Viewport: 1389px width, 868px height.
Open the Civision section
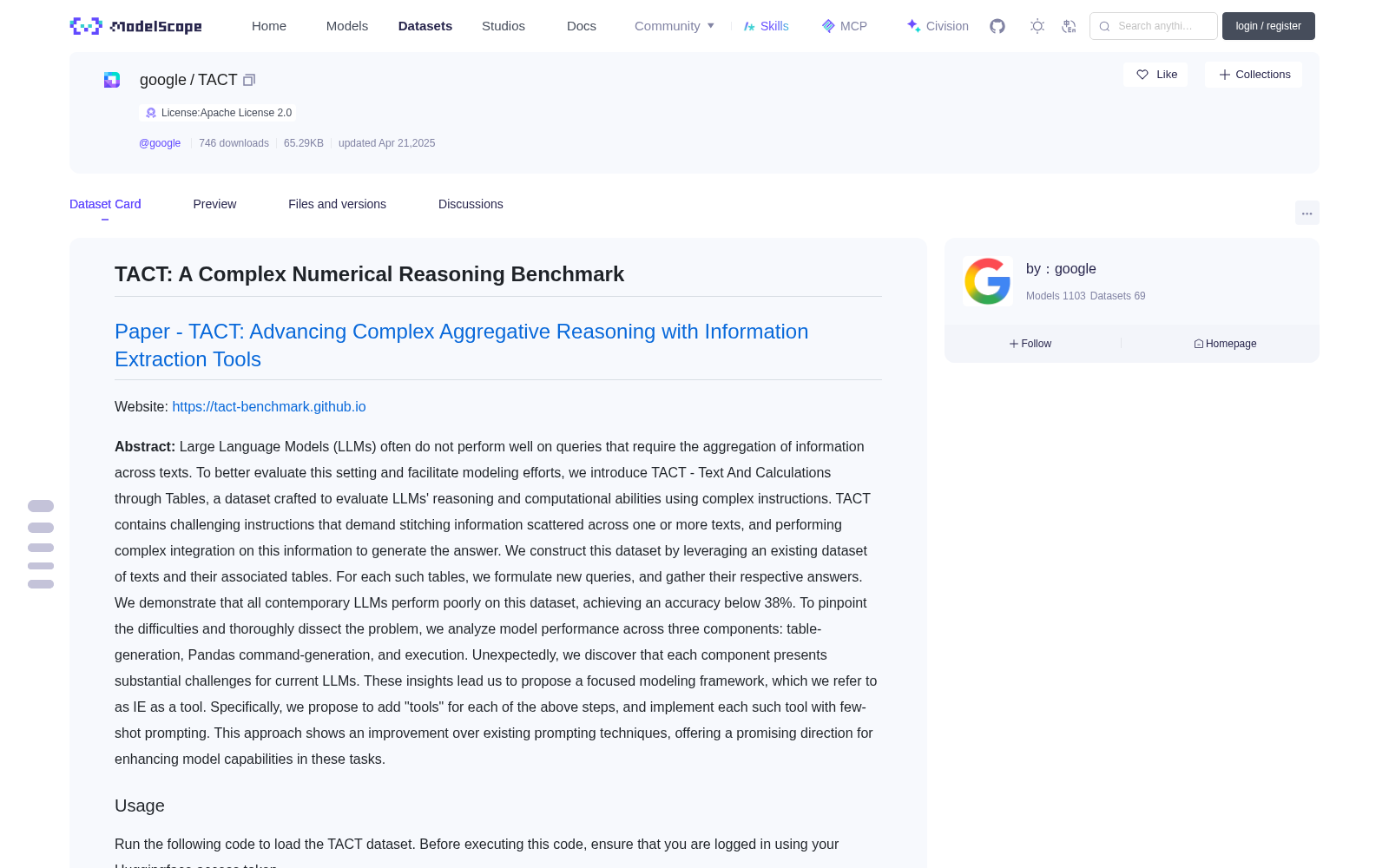coord(938,26)
